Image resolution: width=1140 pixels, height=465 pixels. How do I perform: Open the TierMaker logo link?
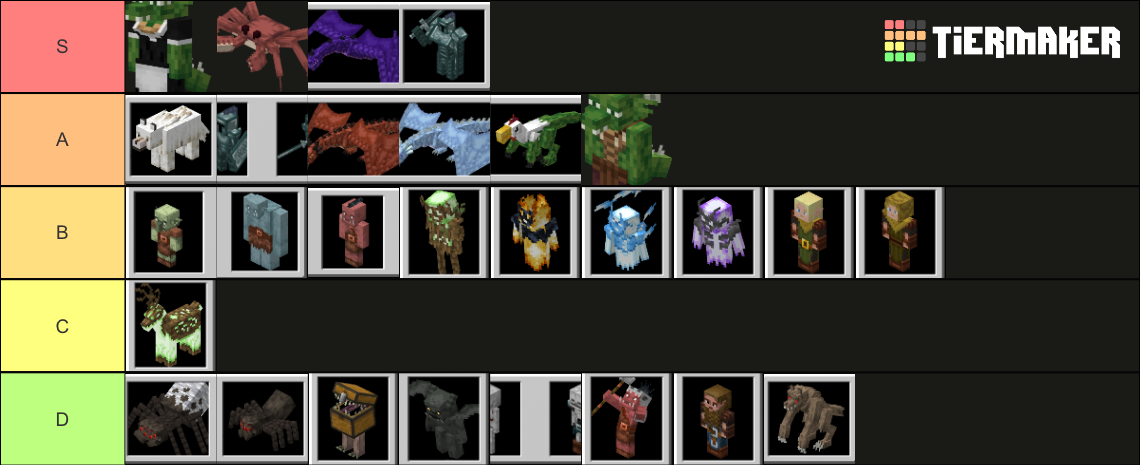click(x=1002, y=41)
